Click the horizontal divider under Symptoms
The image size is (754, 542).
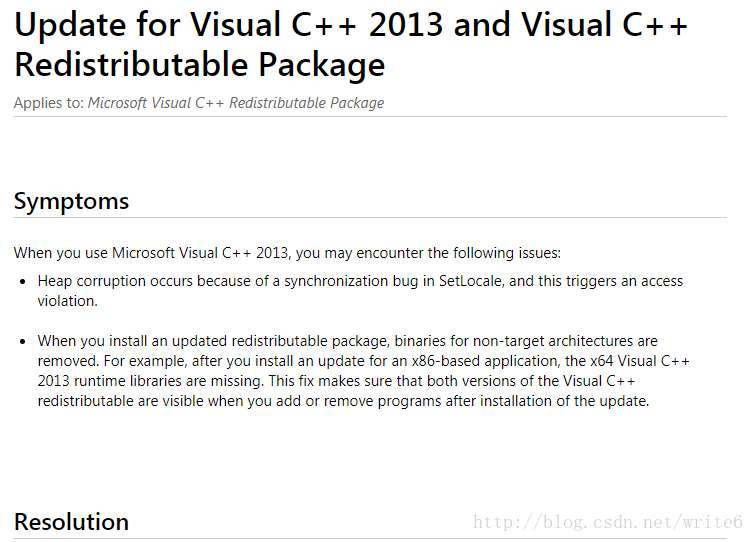click(x=370, y=218)
